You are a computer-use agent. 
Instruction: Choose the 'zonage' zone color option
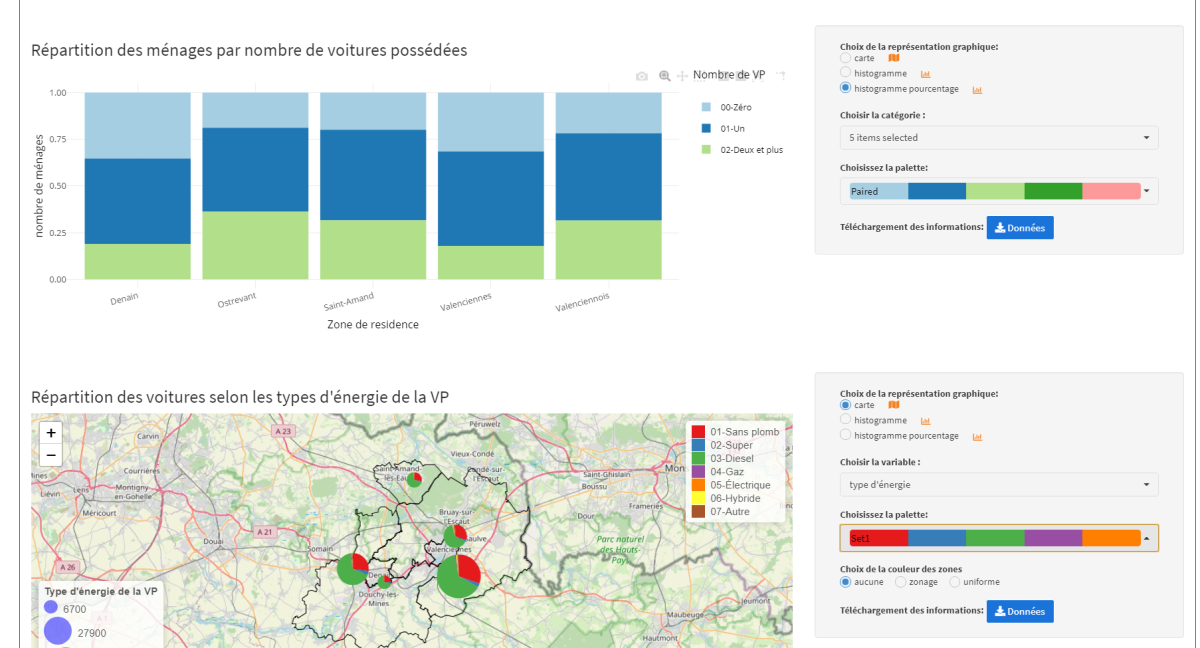pos(901,582)
